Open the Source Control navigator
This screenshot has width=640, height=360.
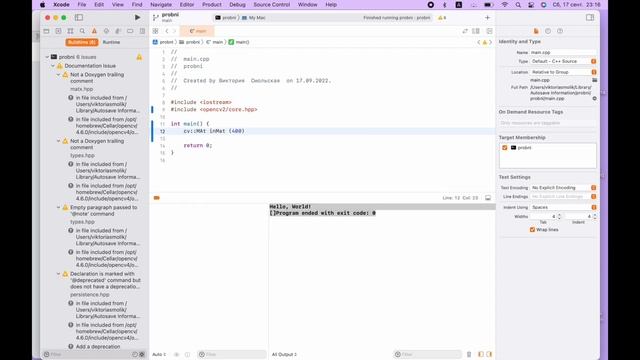[58, 31]
